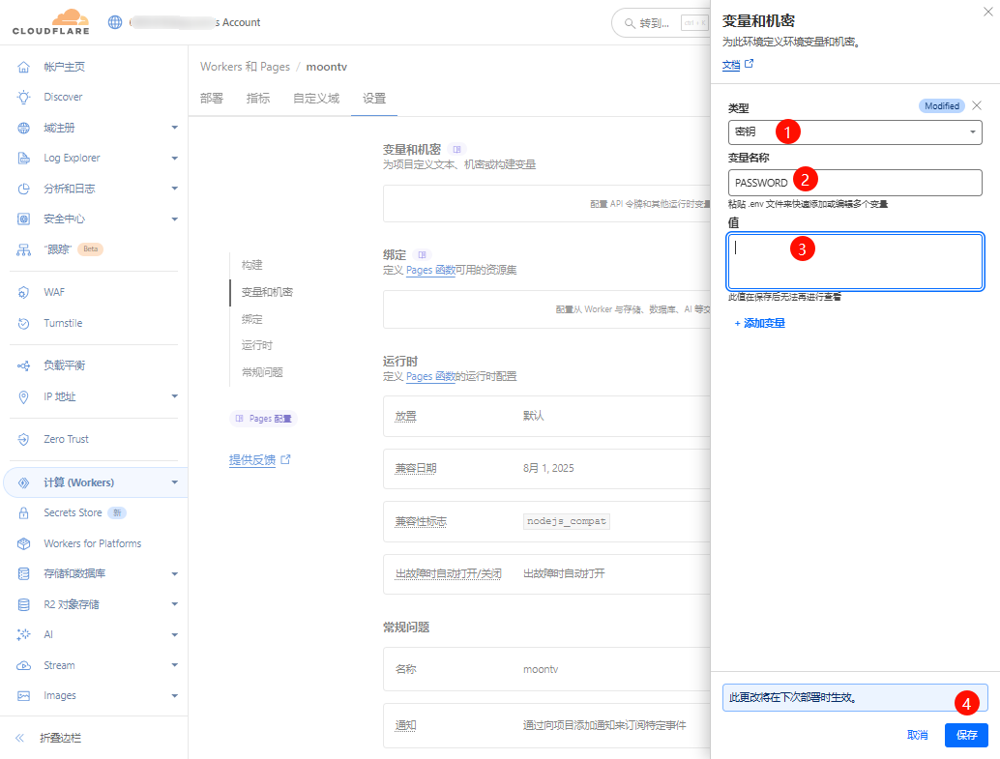This screenshot has width=1000, height=759.
Task: Open Discover lightbulb icon
Action: pyautogui.click(x=23, y=97)
